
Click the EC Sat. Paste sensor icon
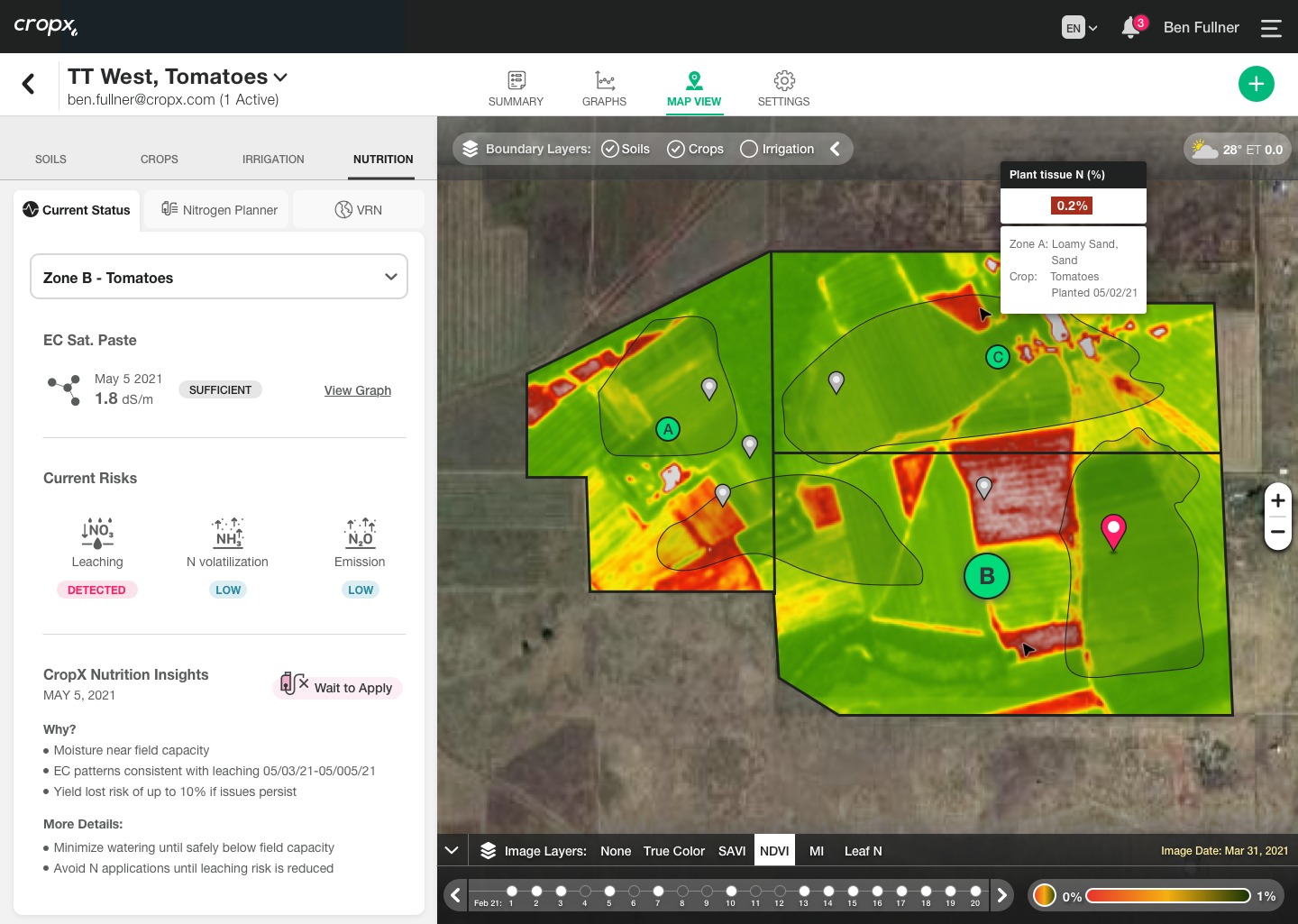point(64,389)
